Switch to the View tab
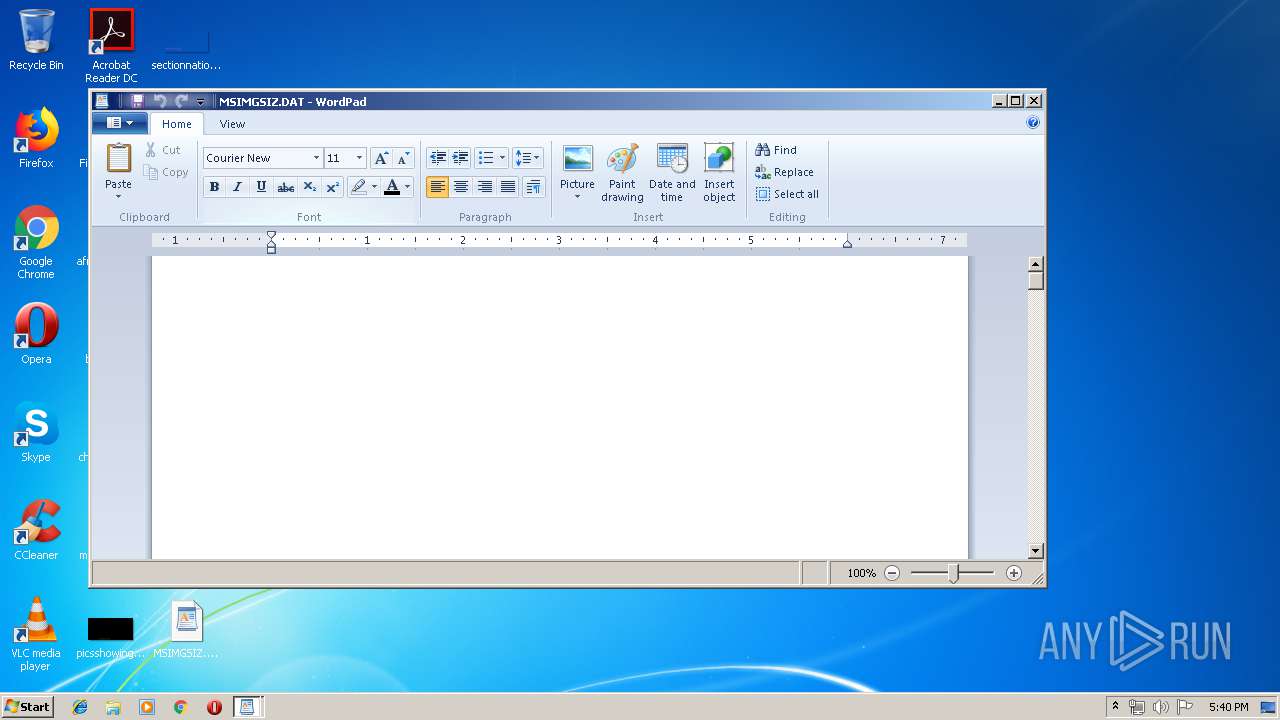 click(232, 124)
